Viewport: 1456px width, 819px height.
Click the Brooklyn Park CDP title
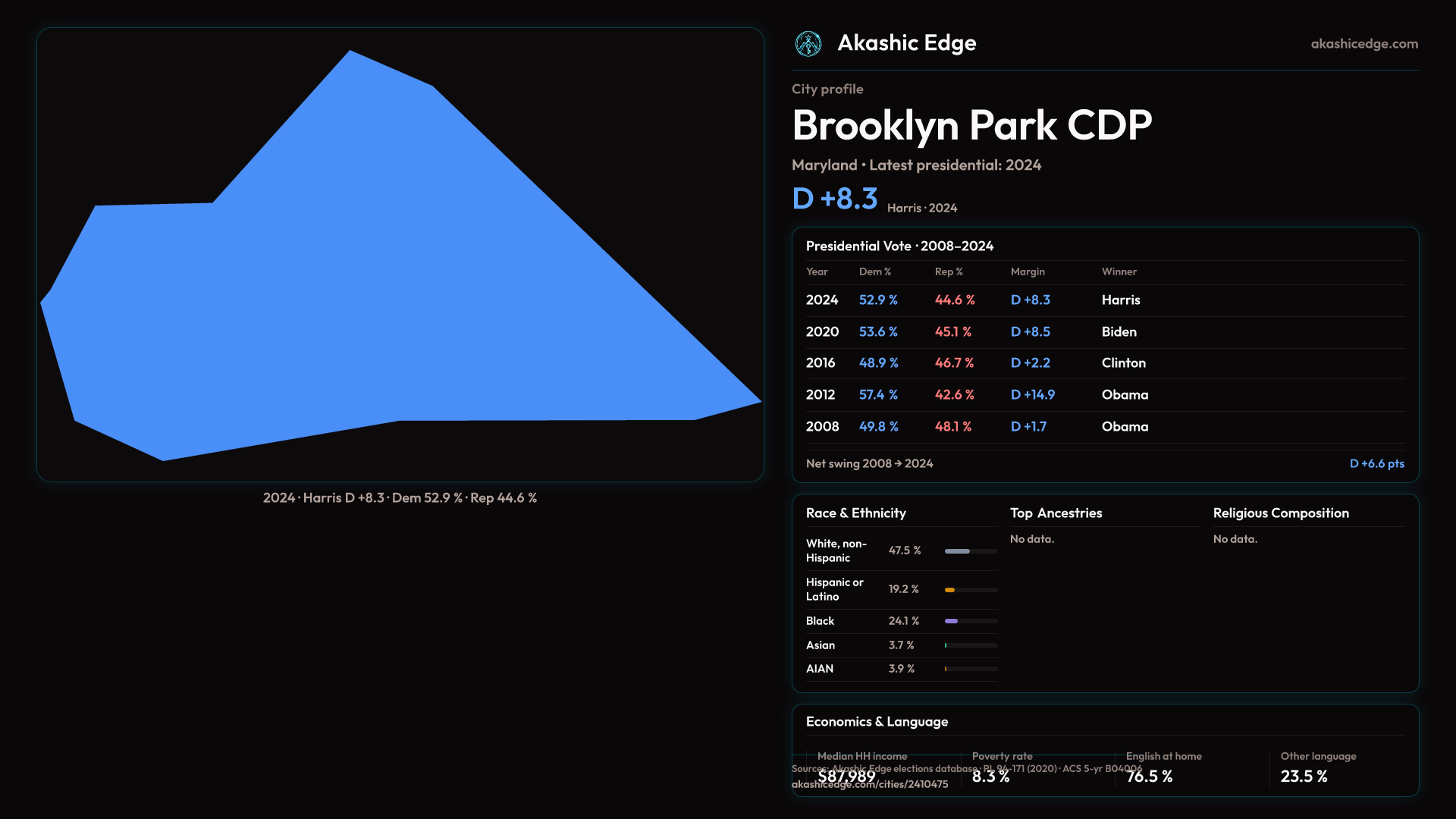click(x=971, y=125)
